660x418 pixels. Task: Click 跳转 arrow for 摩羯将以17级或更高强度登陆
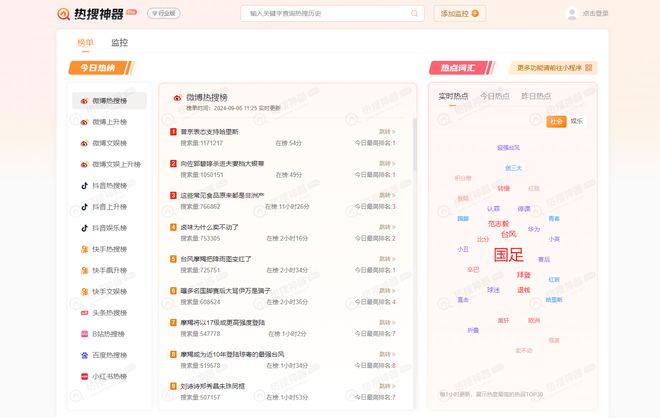387,322
